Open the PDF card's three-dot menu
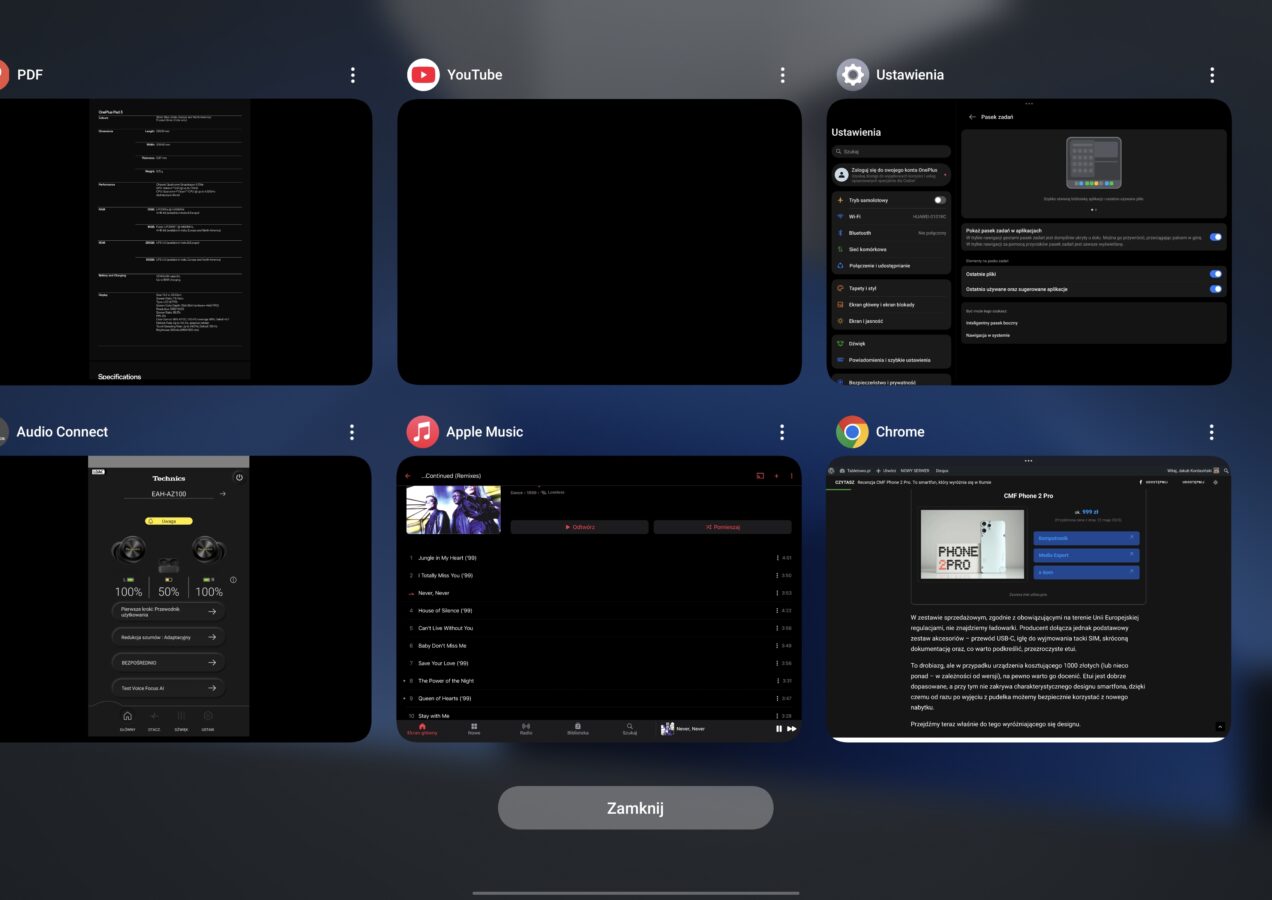The image size is (1272, 900). [x=353, y=75]
